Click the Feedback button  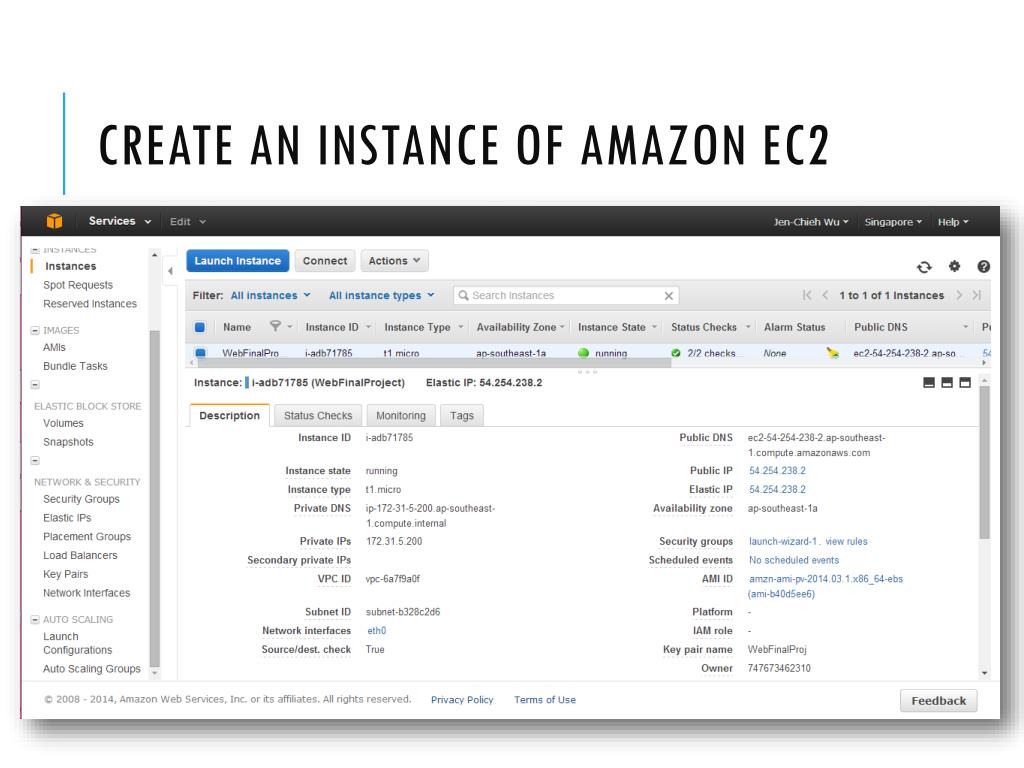938,701
